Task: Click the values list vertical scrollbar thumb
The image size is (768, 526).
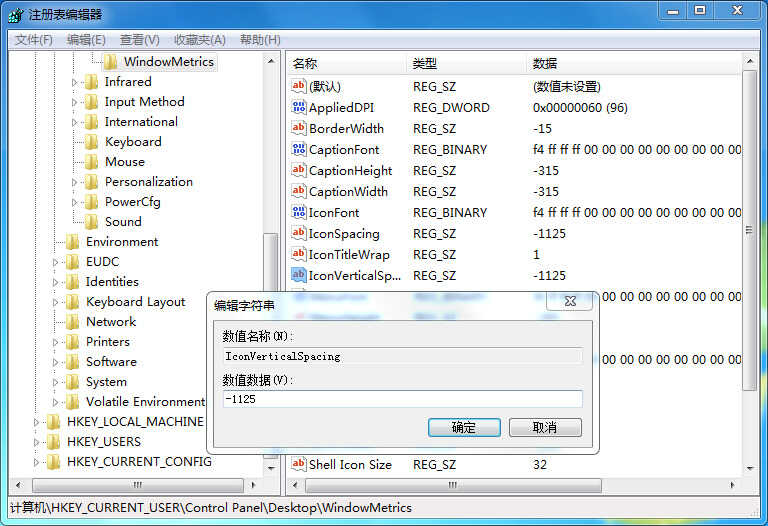Action: point(749,230)
